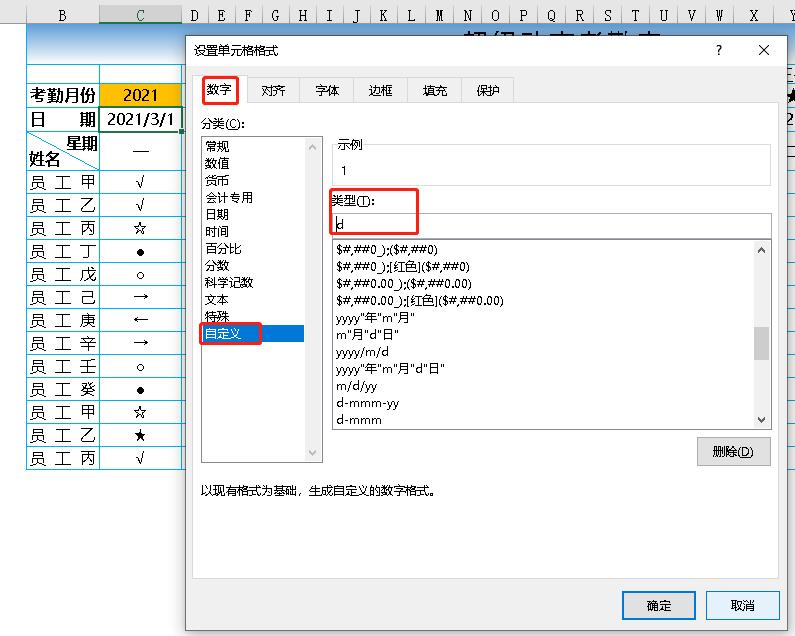
Task: Click cell containing 2021
Action: click(140, 95)
